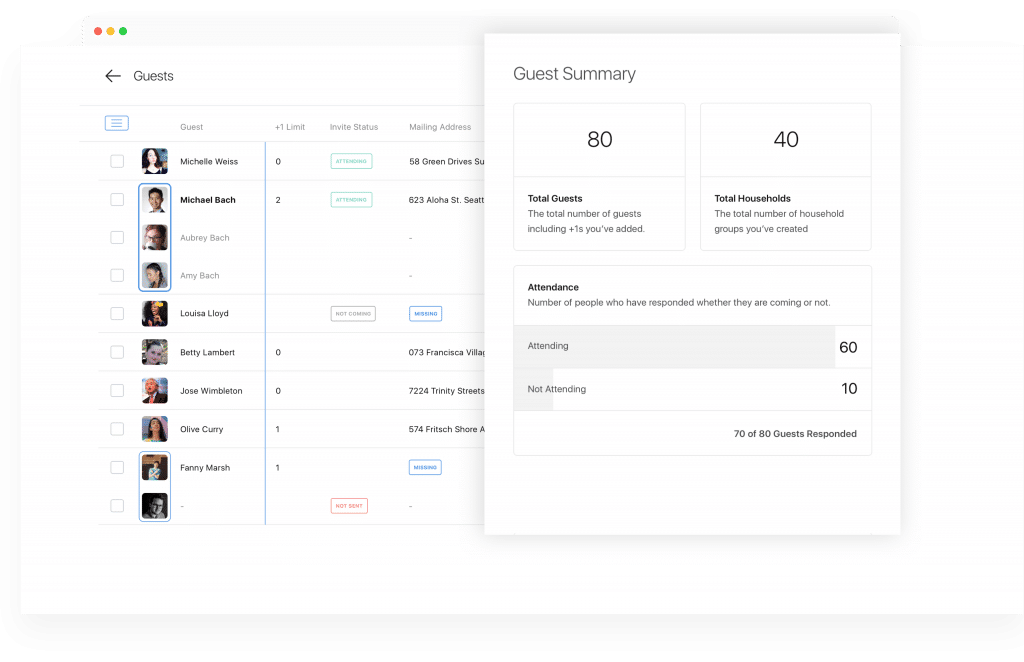Viewport: 1024px width, 662px height.
Task: Click the Attending progress bar
Action: pos(674,347)
